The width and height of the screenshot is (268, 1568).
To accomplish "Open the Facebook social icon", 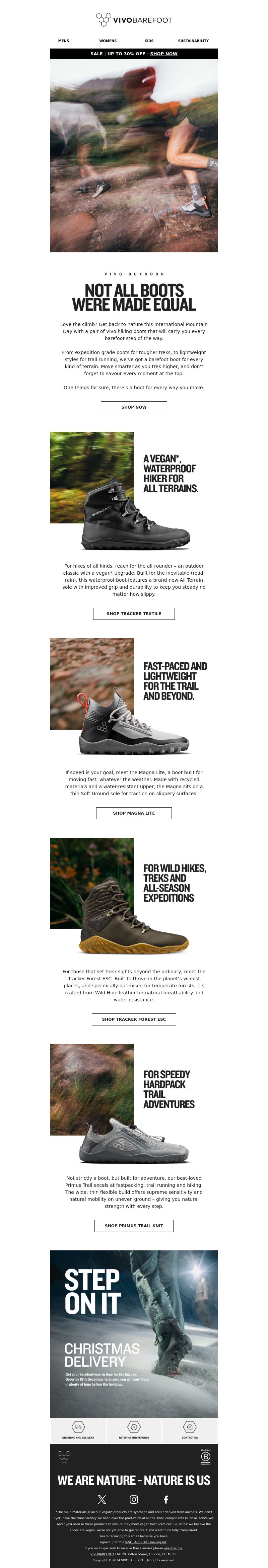I will [166, 1499].
